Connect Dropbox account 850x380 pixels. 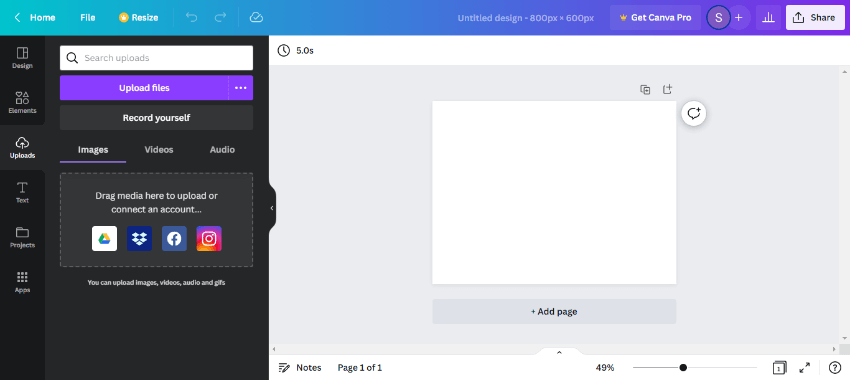139,239
